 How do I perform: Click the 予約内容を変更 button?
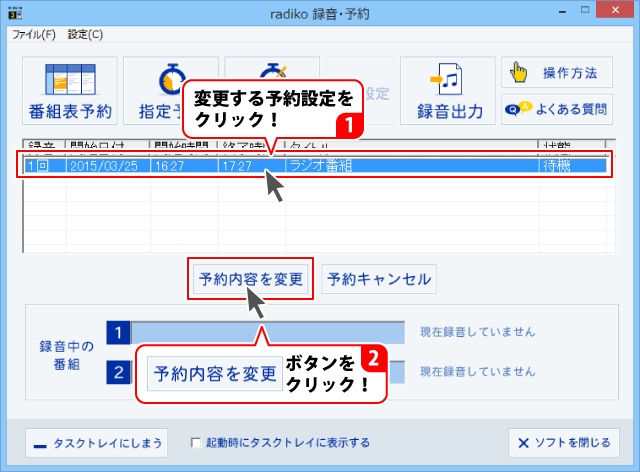251,279
